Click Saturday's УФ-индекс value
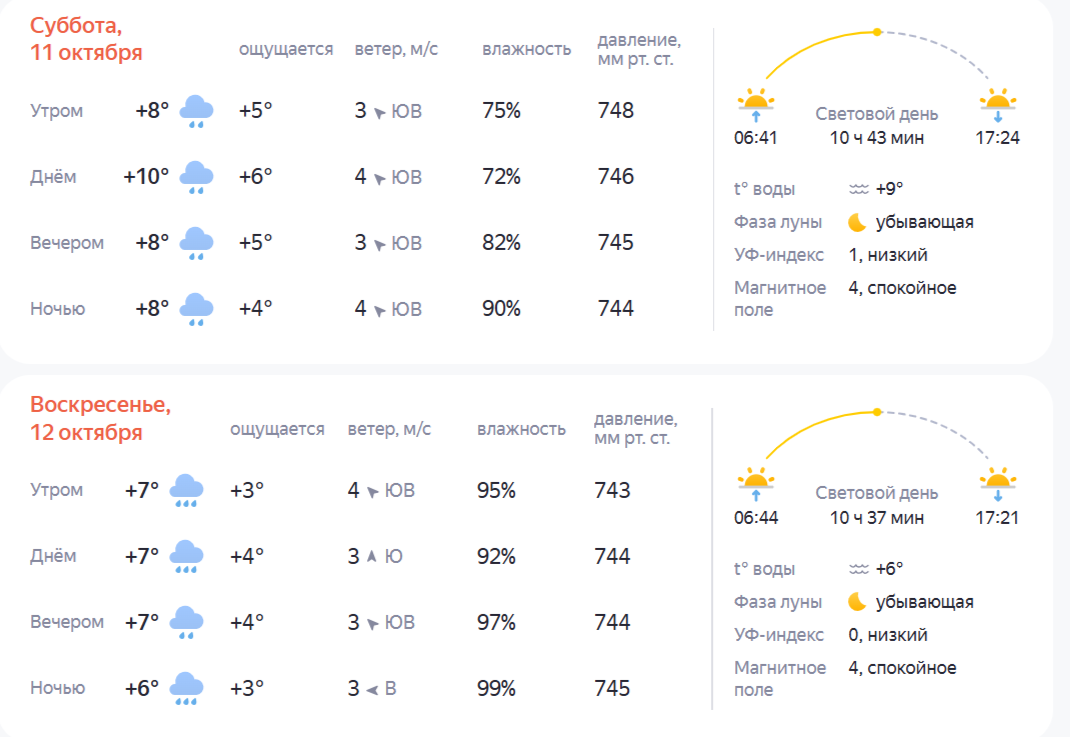The height and width of the screenshot is (737, 1070). coord(888,255)
